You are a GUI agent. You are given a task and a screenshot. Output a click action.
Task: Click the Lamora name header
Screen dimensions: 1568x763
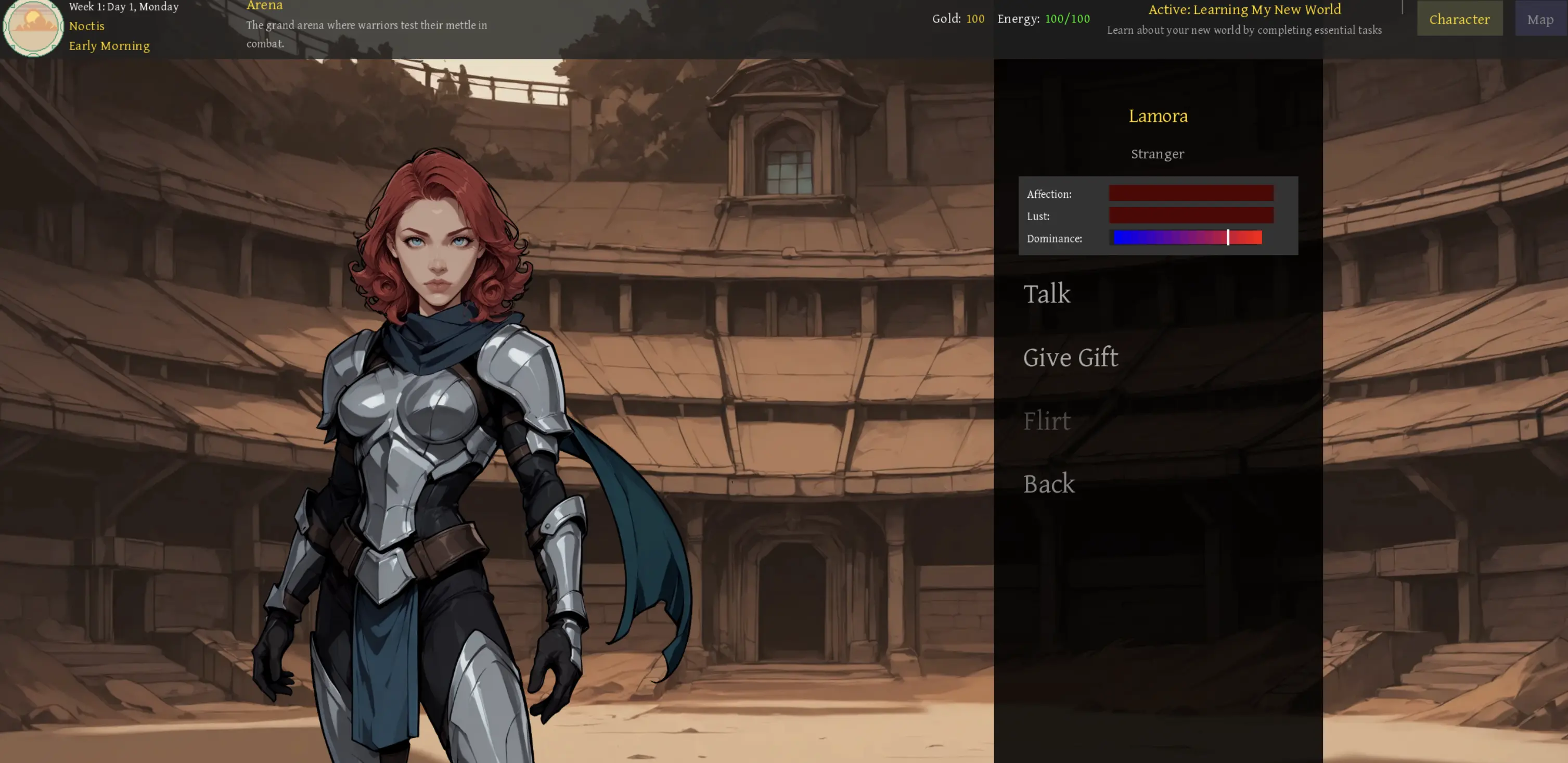(1158, 116)
